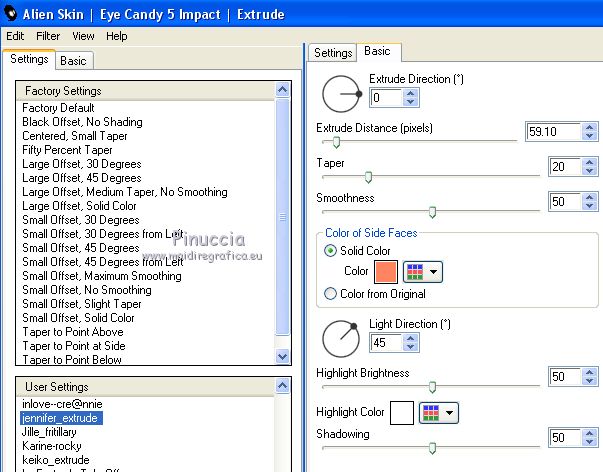Decrease Highlight Brightness with down arrow
603x472 pixels.
pyautogui.click(x=590, y=380)
